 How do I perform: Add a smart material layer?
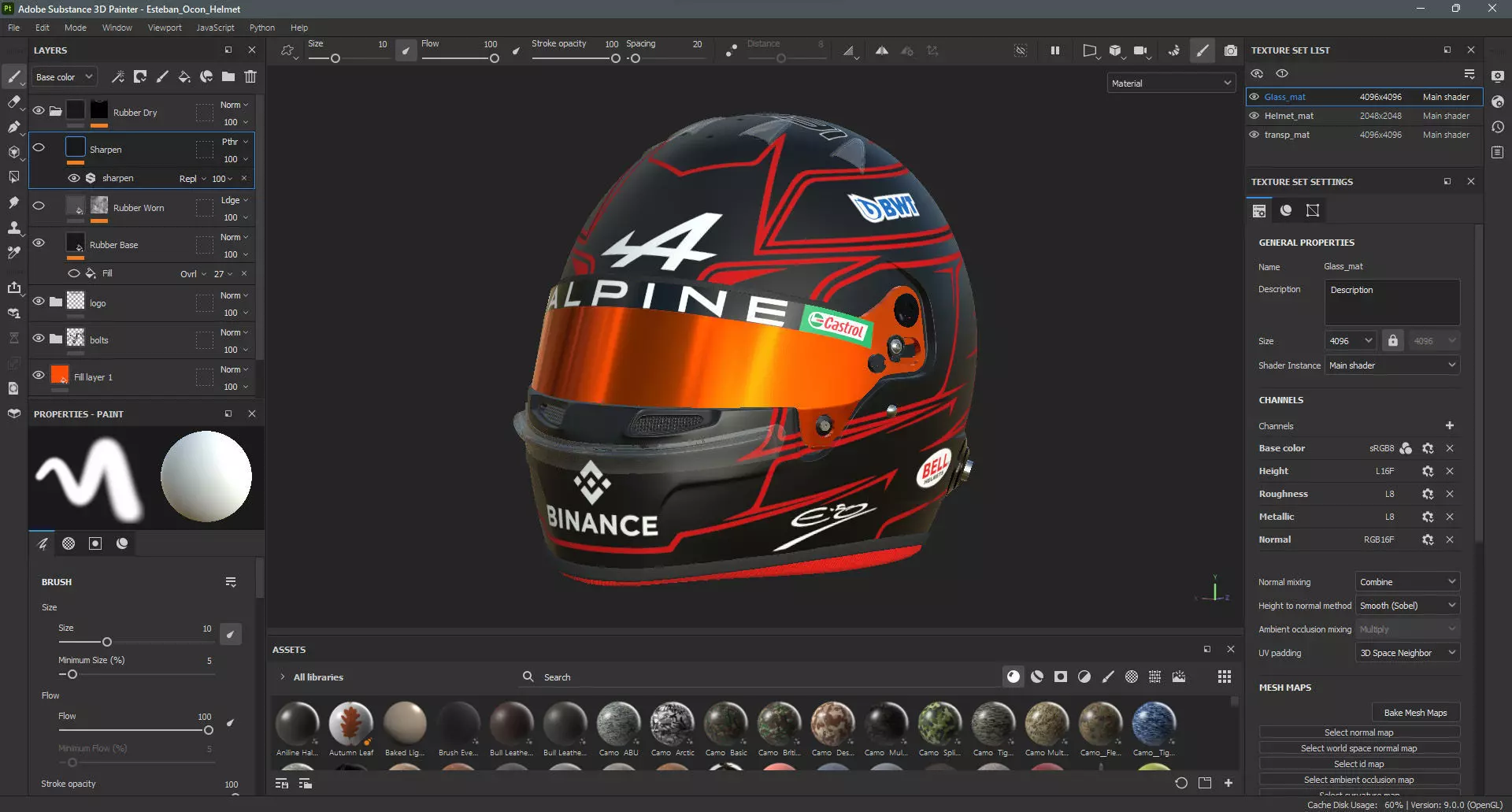pos(206,76)
